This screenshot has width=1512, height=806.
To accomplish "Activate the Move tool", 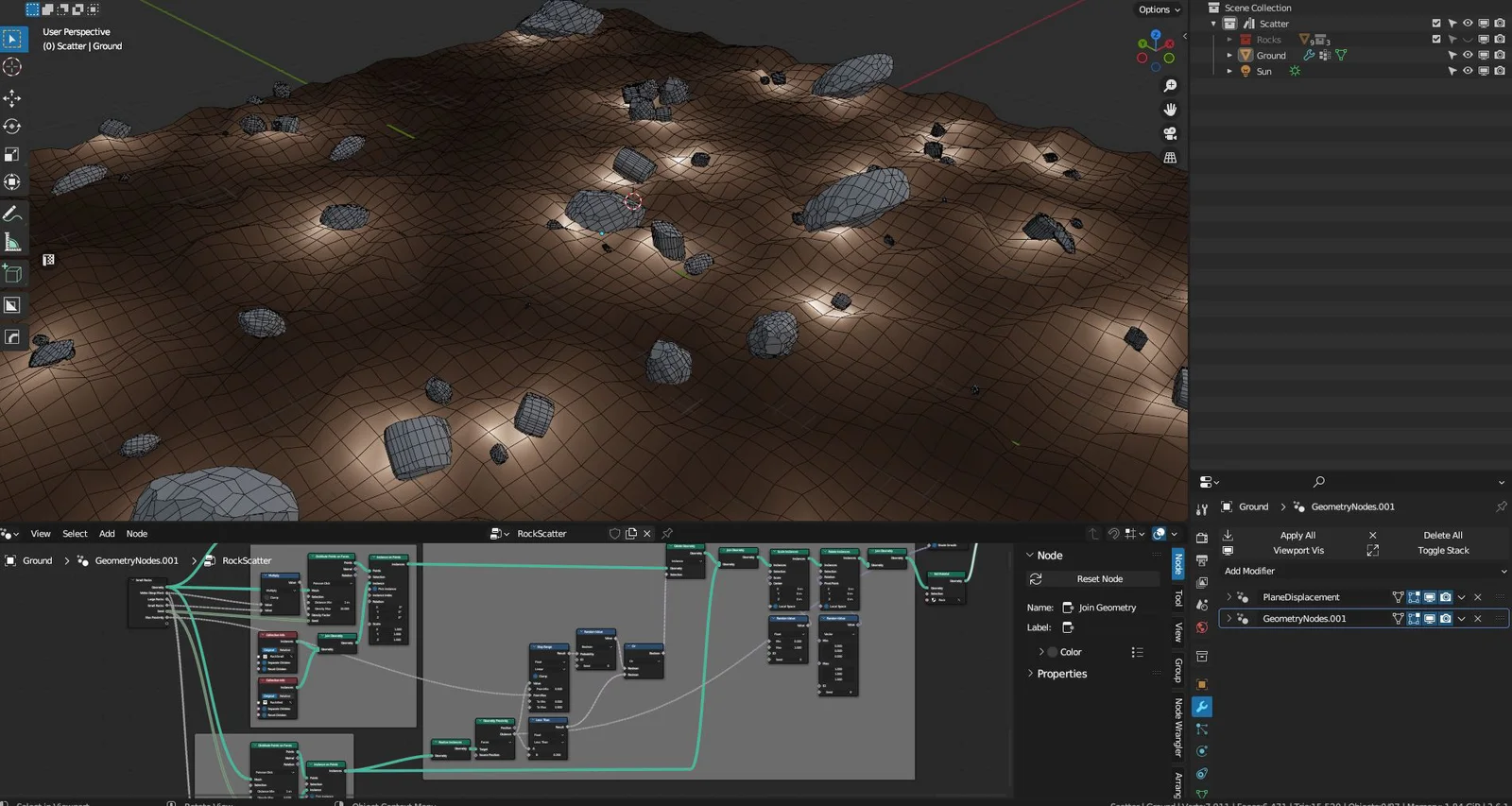I will [12, 98].
